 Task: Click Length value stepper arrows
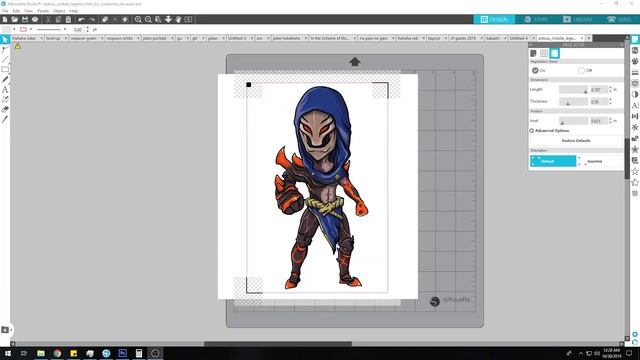tap(610, 89)
